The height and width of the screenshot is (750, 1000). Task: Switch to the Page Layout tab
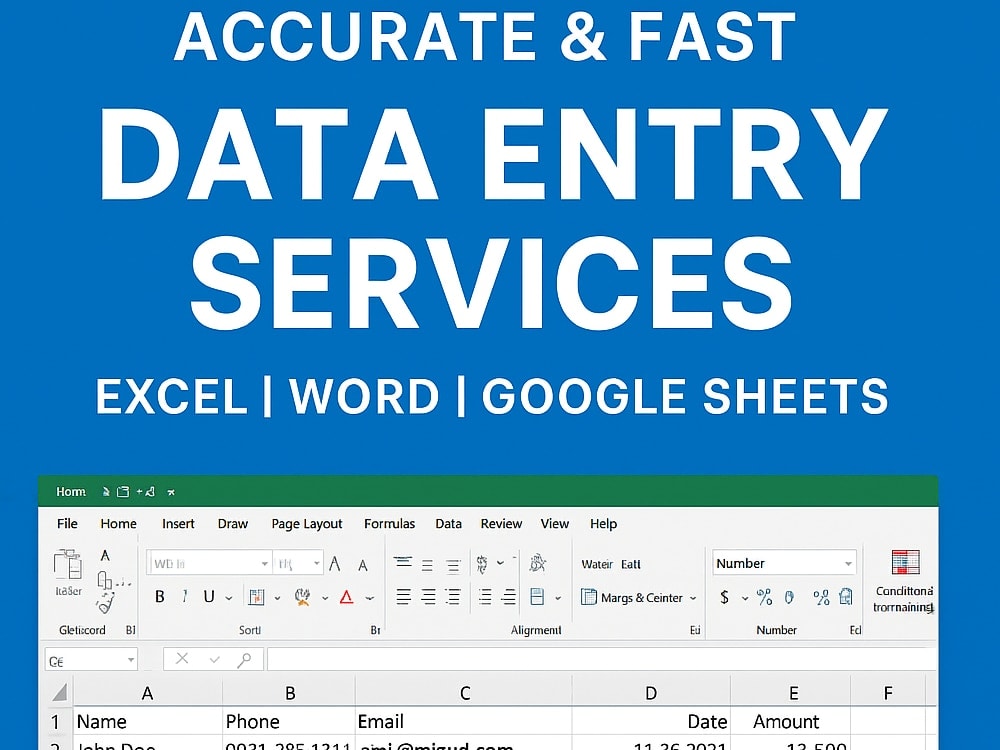(307, 524)
